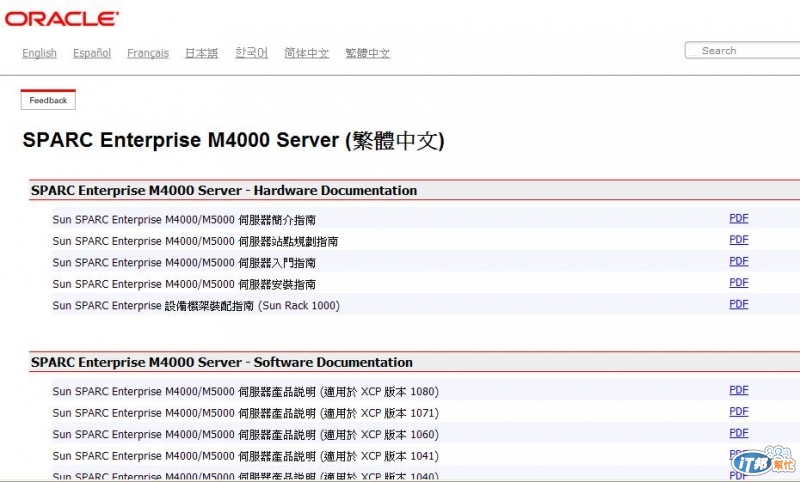Select the row text 伺服器站點規劃指南
Image resolution: width=800 pixels, height=482 pixels.
[195, 241]
